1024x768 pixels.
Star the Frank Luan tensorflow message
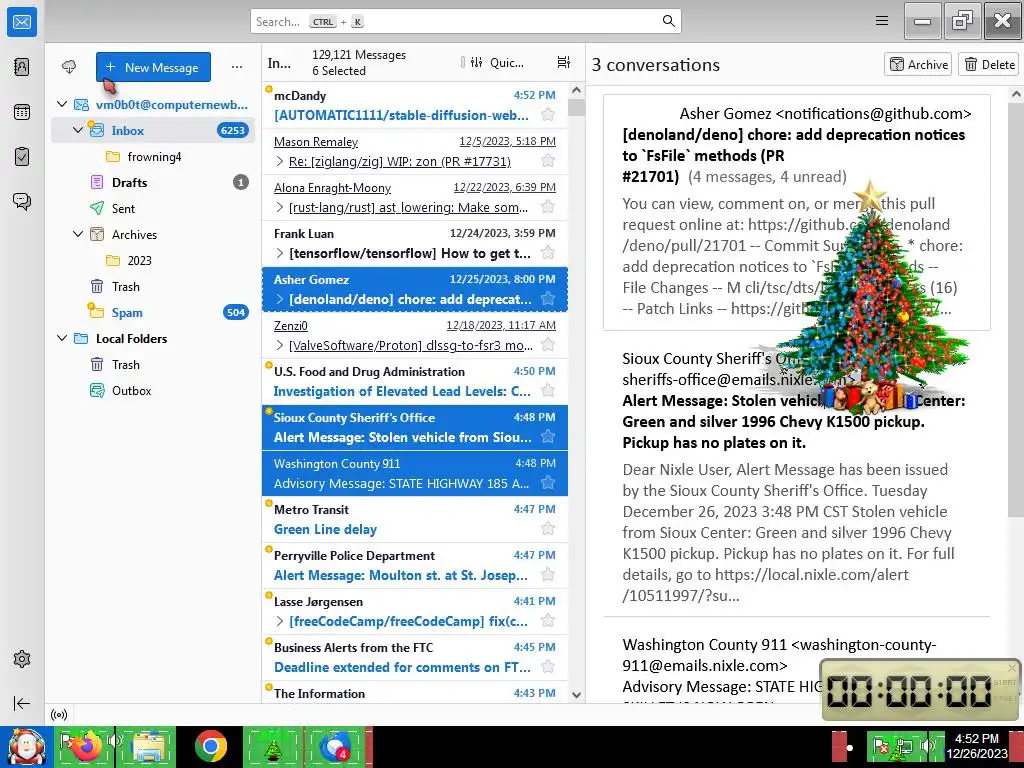pos(548,253)
